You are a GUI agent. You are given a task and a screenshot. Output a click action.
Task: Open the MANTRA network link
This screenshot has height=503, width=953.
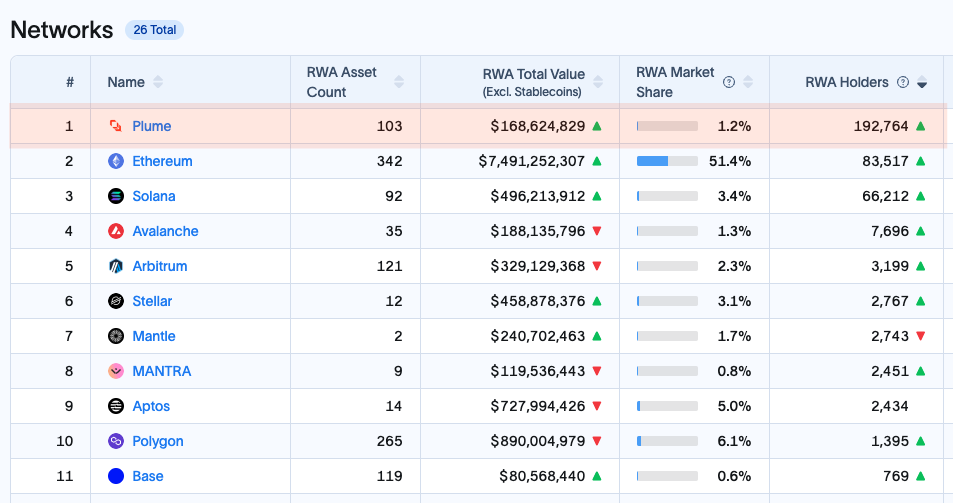[x=162, y=371]
